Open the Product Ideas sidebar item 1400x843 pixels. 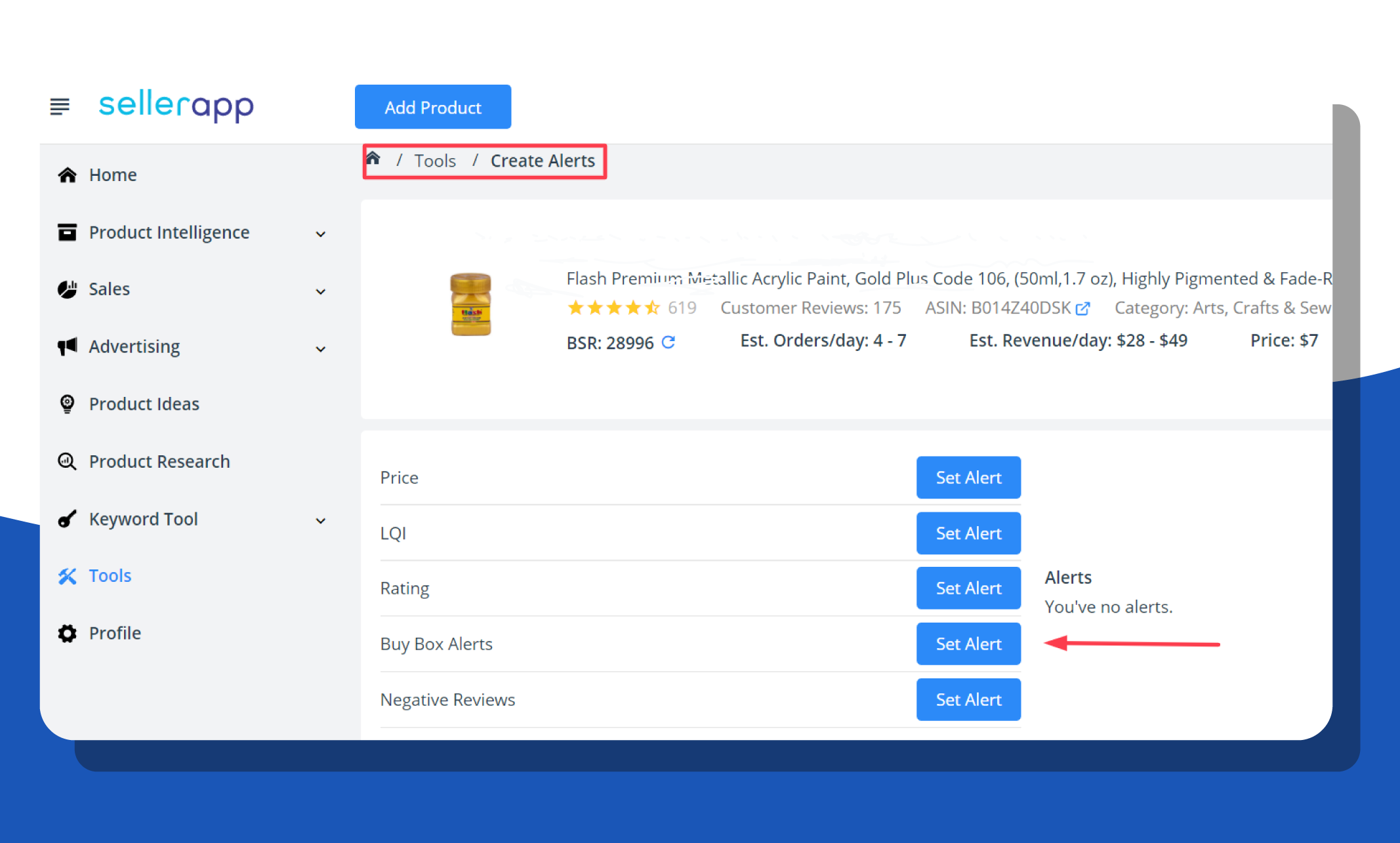[144, 403]
